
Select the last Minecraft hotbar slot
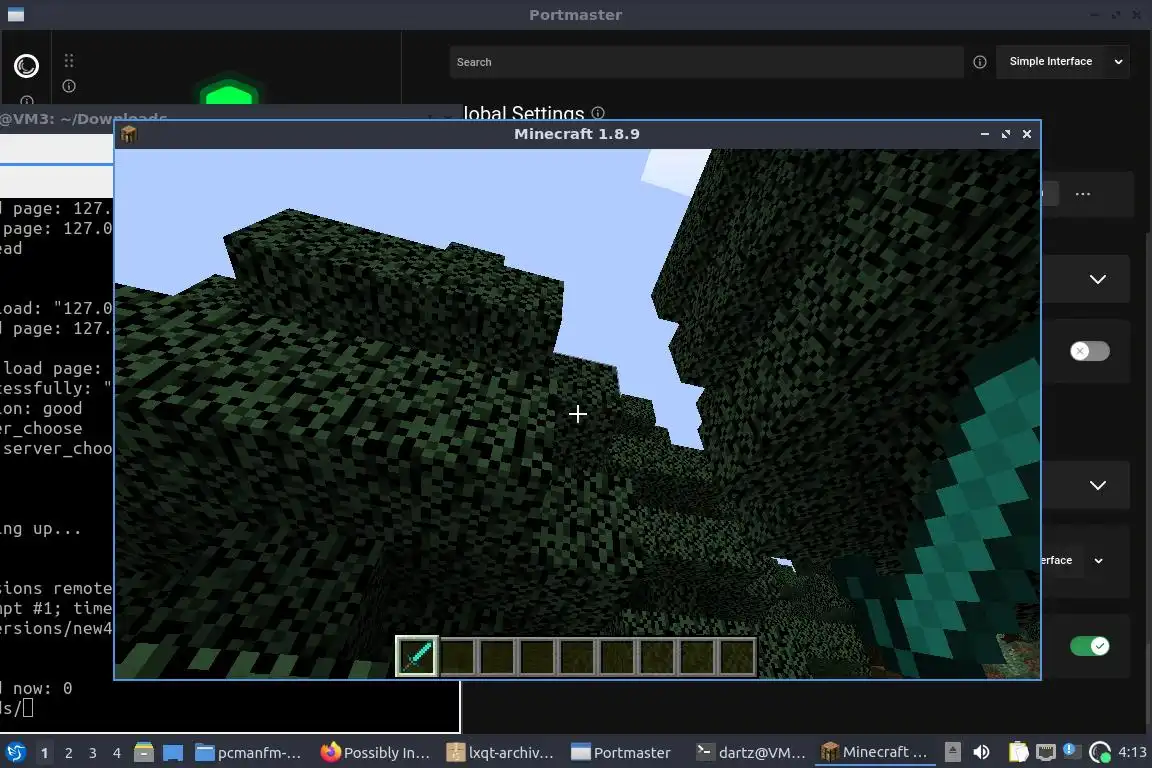pyautogui.click(x=736, y=656)
